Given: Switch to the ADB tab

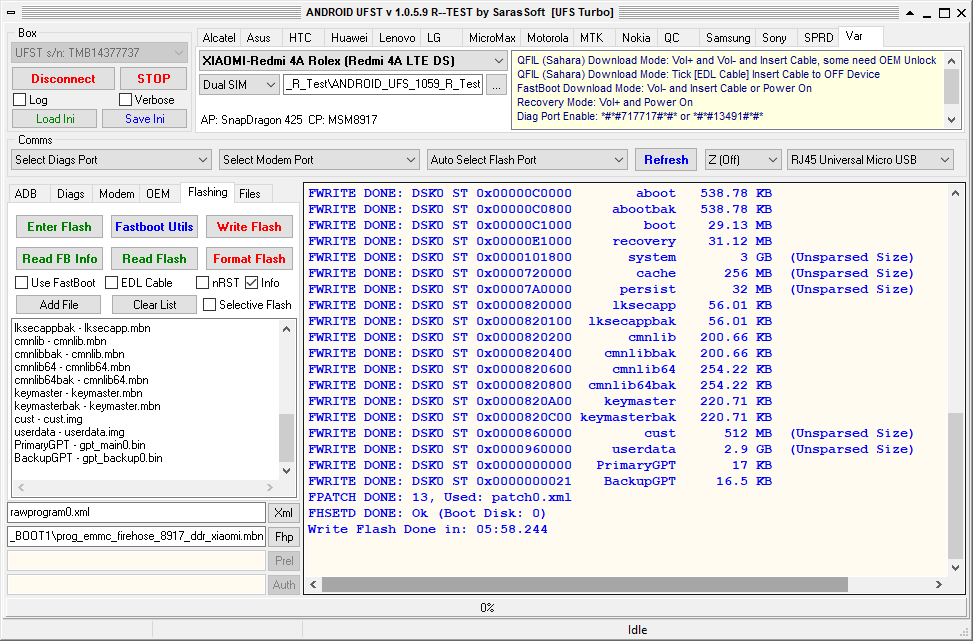Looking at the screenshot, I should pos(25,194).
